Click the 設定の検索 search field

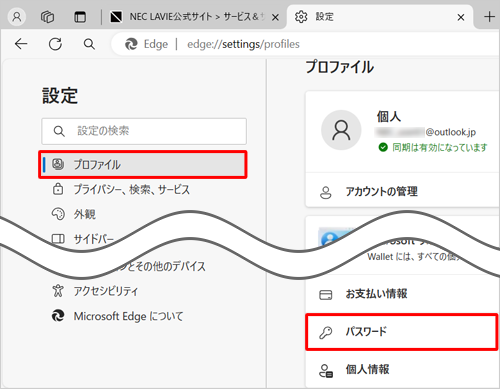coord(144,131)
